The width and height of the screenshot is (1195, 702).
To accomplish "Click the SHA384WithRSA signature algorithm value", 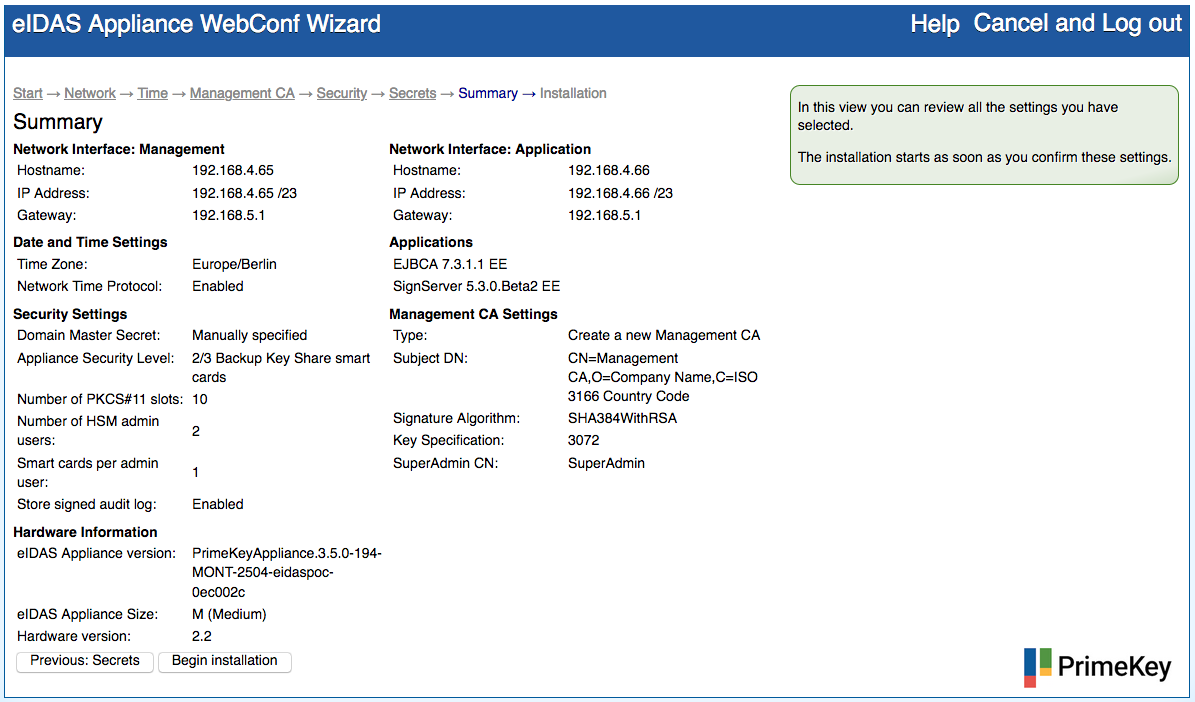I will coord(622,418).
